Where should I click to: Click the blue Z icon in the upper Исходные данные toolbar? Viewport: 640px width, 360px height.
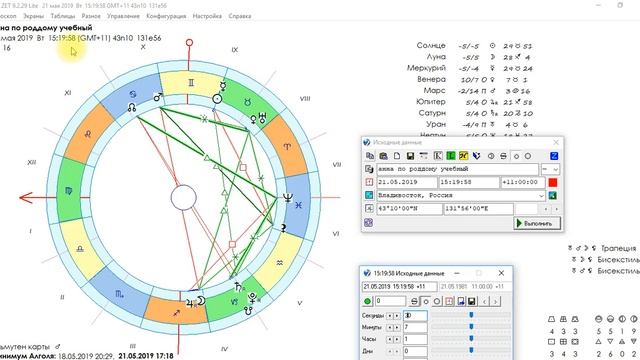pos(554,156)
